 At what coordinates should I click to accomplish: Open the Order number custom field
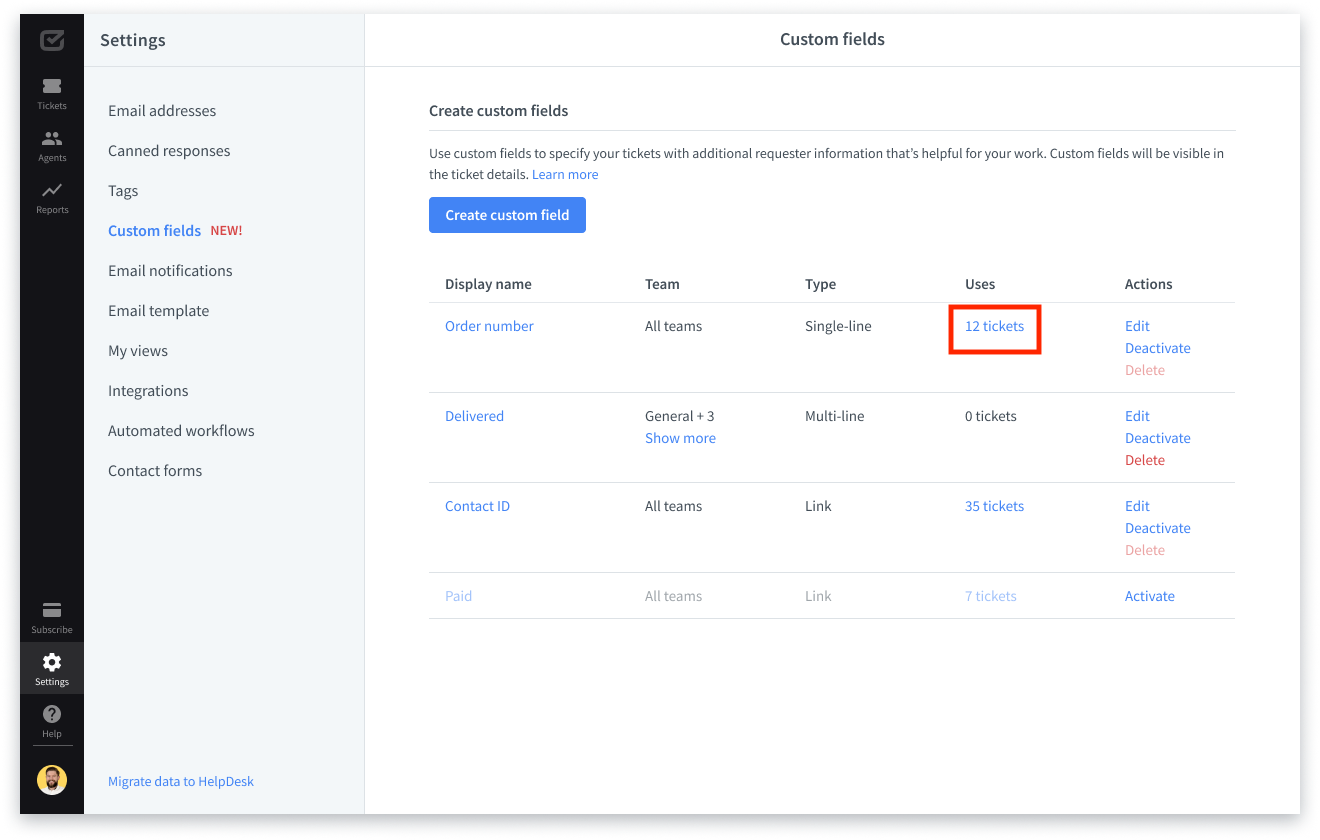pyautogui.click(x=489, y=326)
